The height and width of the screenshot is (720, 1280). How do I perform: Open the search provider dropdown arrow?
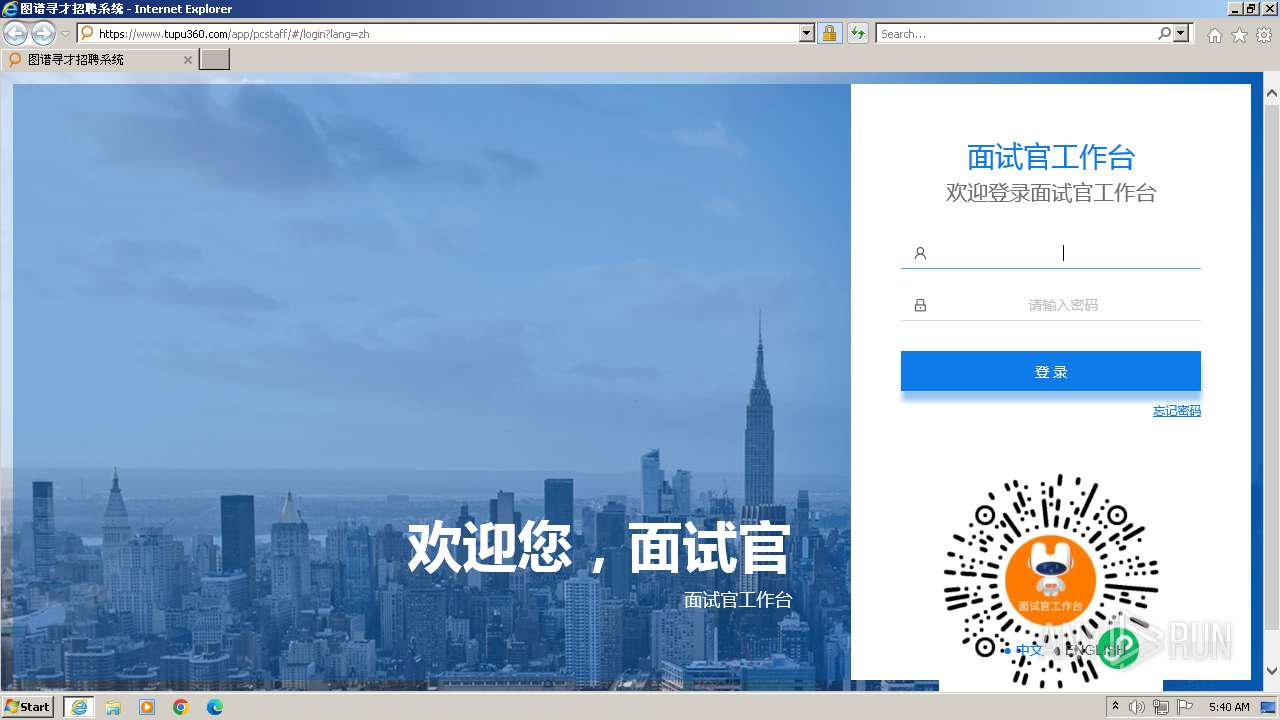1181,33
